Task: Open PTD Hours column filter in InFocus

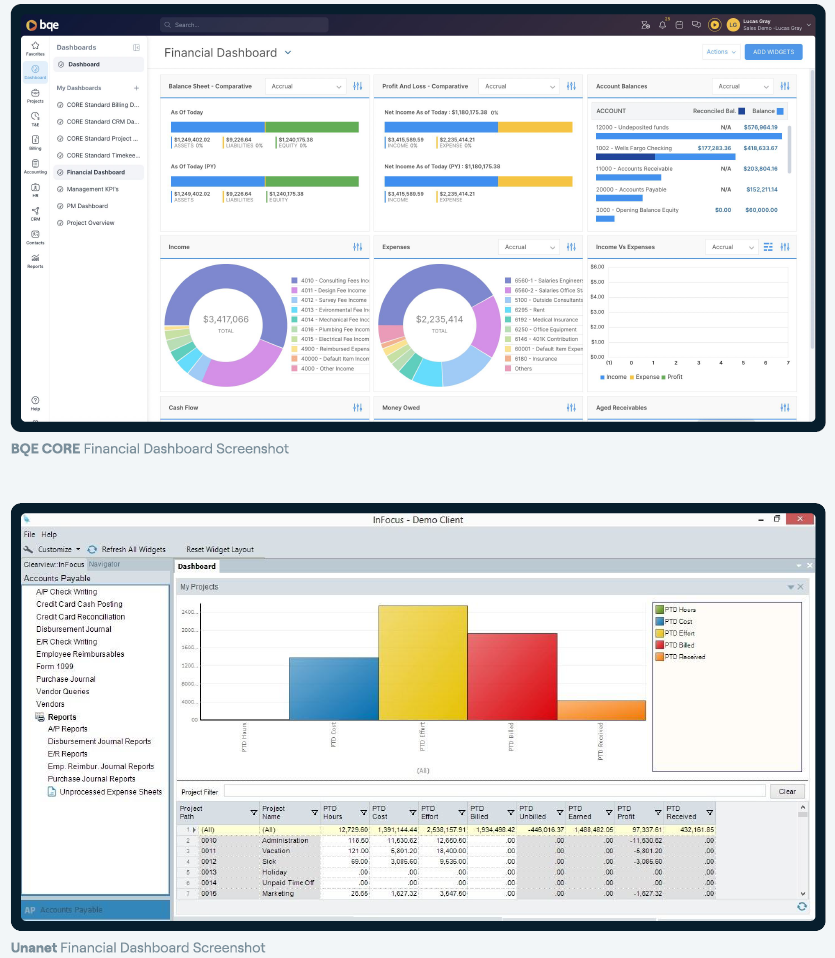Action: 363,813
